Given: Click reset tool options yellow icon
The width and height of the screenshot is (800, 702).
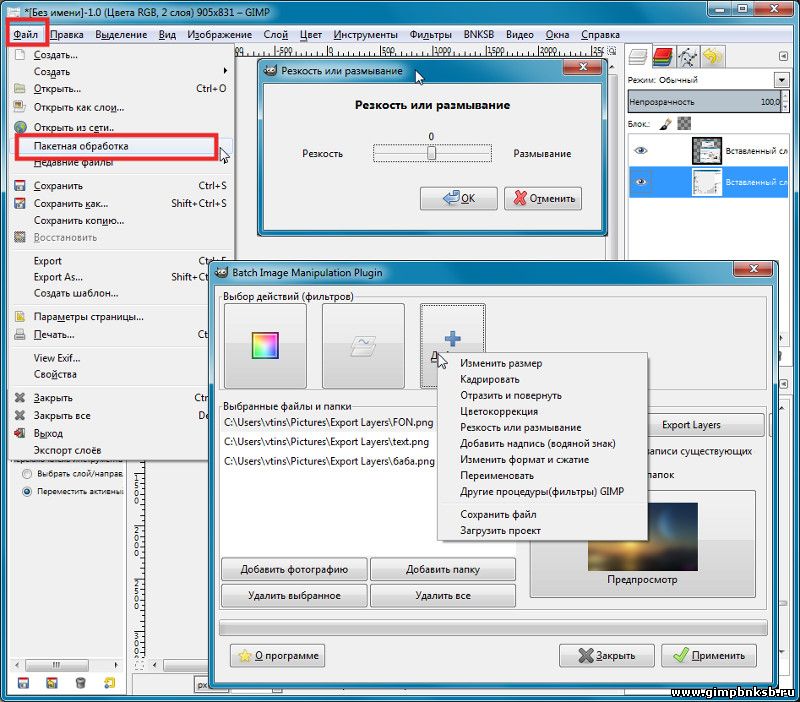Looking at the screenshot, I should point(110,683).
